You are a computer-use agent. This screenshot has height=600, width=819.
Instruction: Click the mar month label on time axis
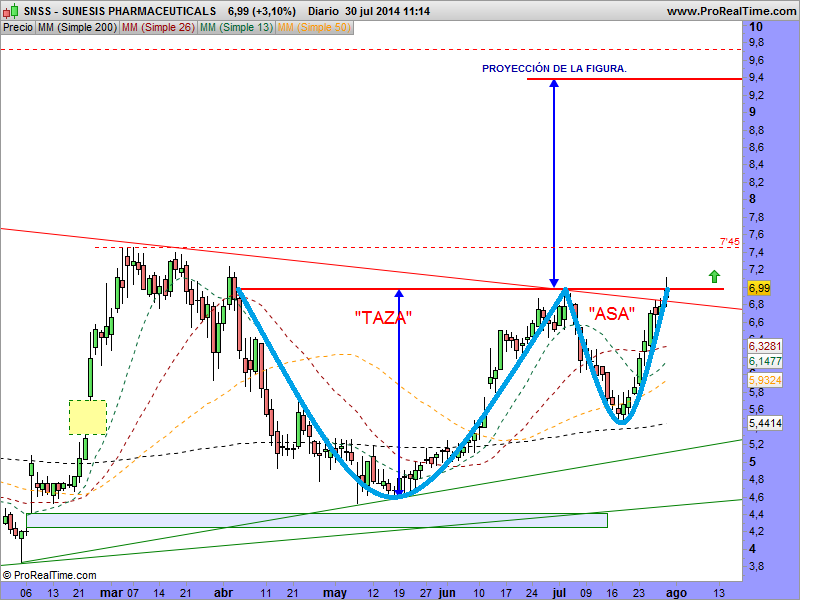tap(111, 593)
